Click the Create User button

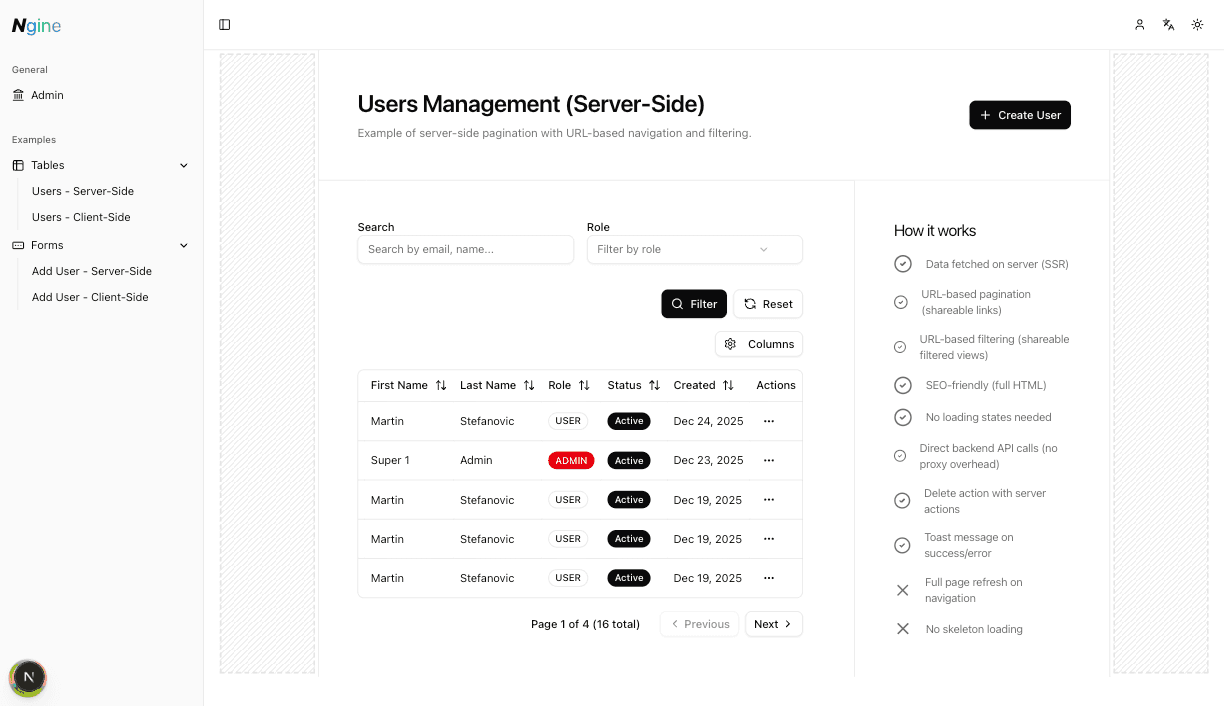pos(1020,115)
